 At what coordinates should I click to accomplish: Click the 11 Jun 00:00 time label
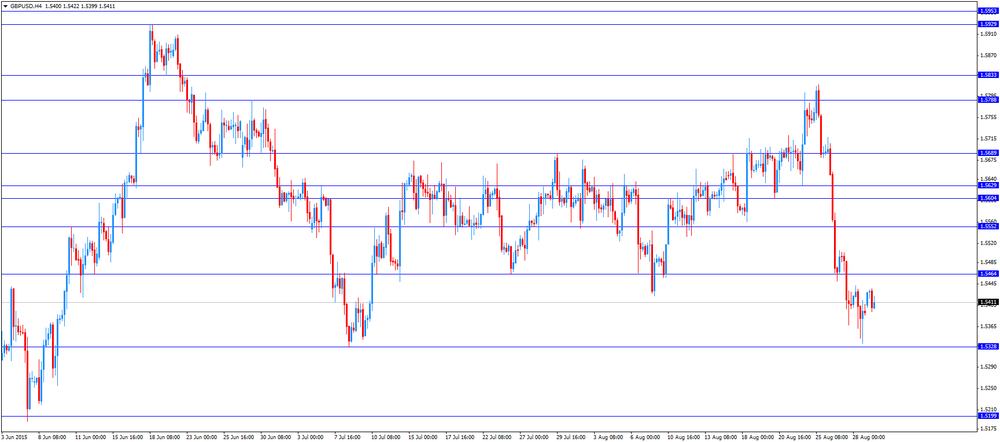click(x=90, y=438)
